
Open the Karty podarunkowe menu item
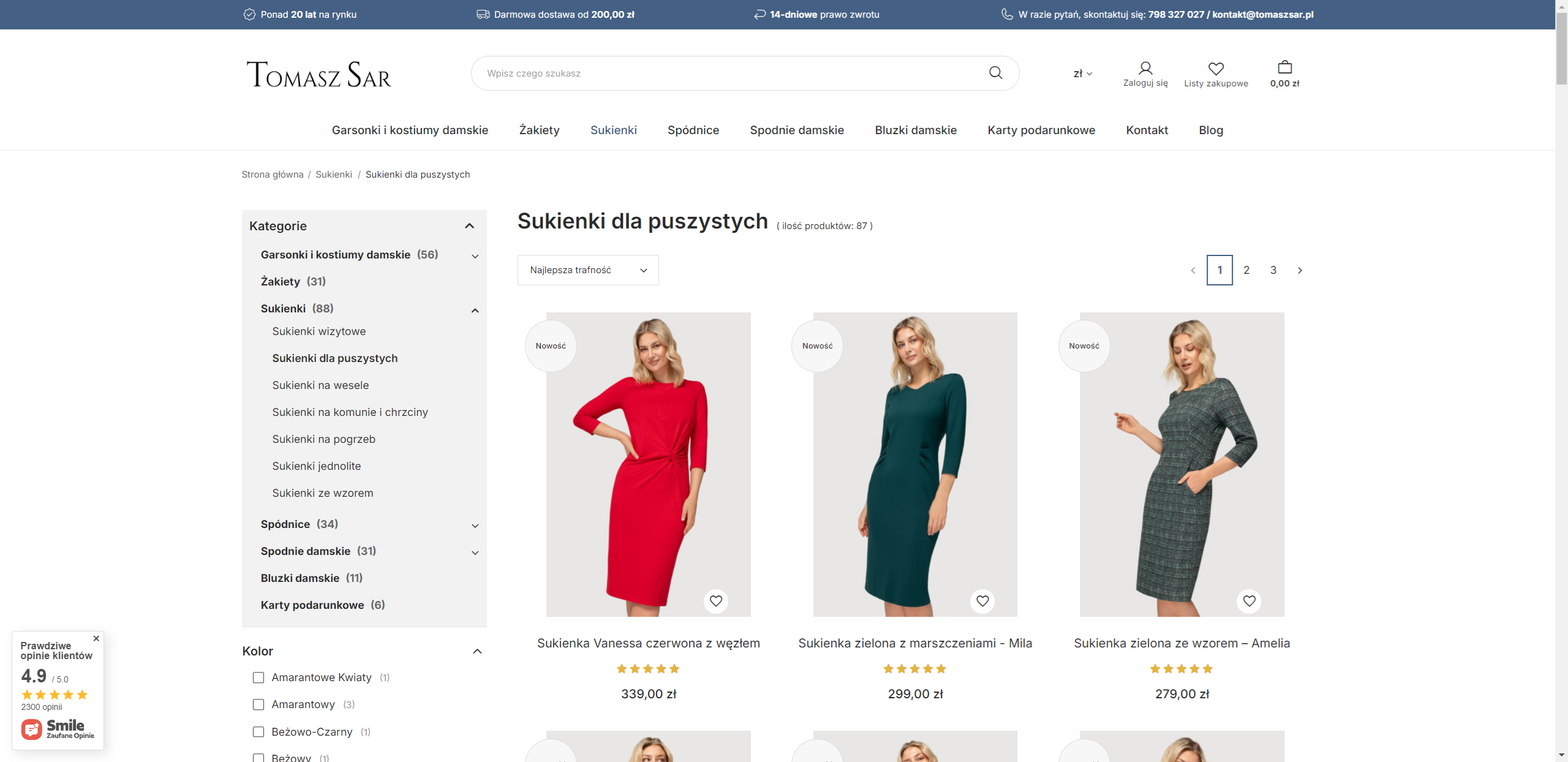[1041, 130]
